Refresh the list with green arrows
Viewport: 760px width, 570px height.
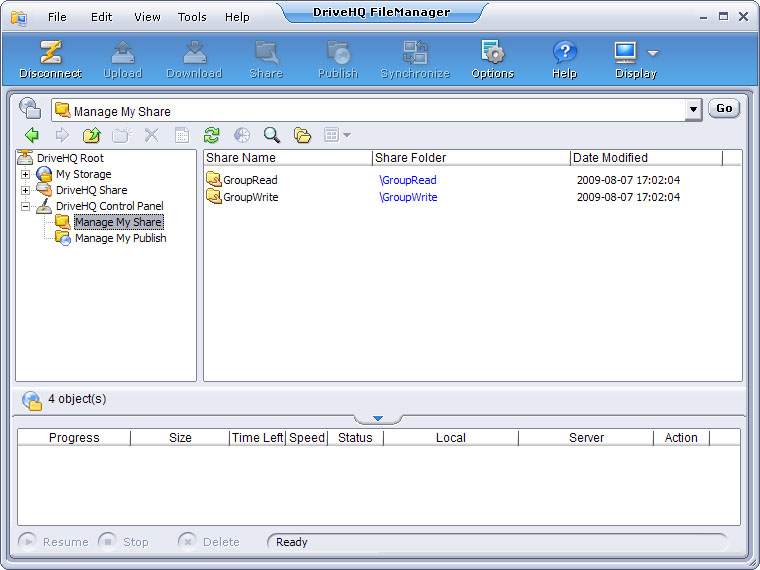click(211, 135)
